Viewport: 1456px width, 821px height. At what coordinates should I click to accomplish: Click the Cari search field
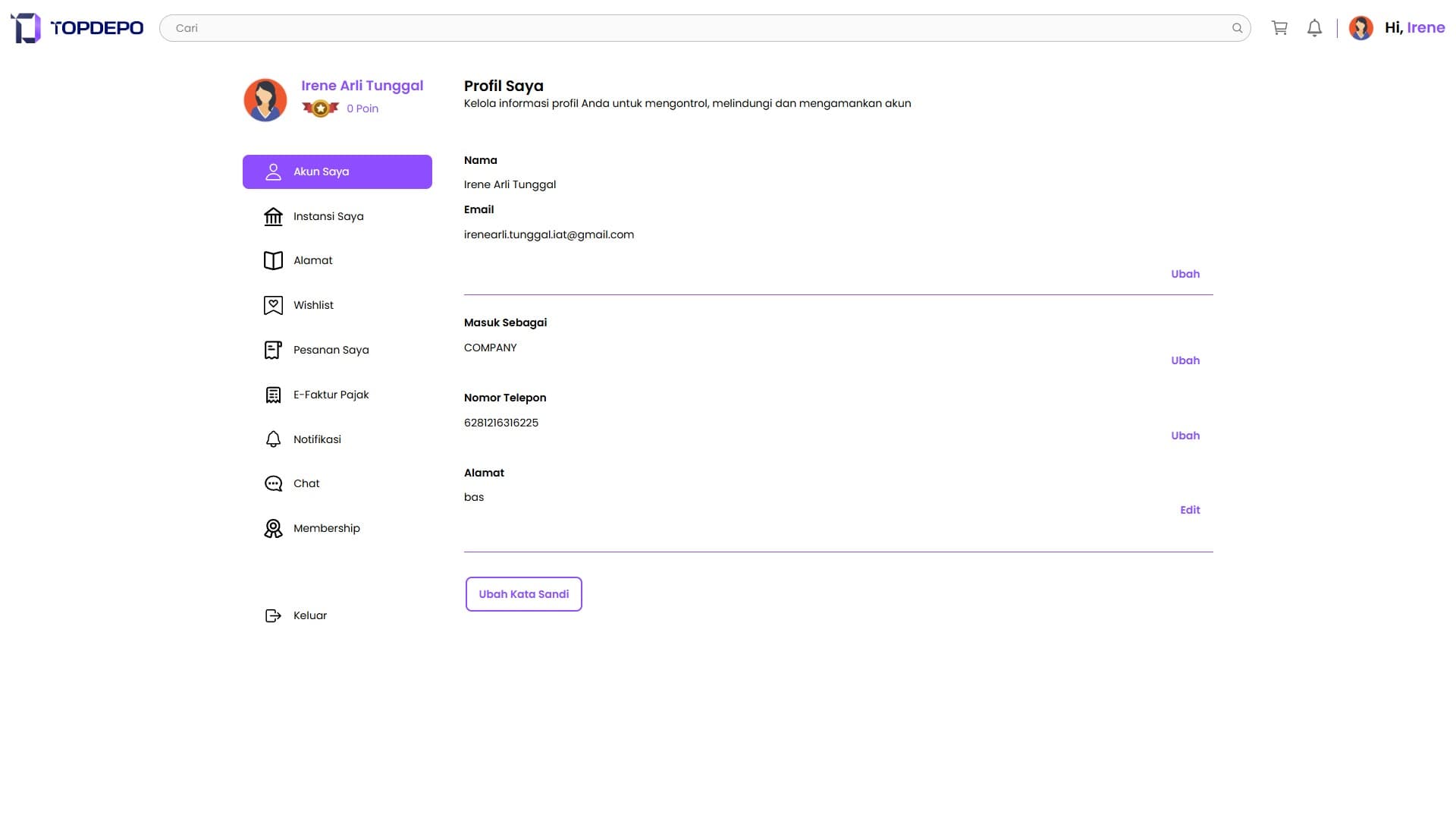(x=682, y=28)
